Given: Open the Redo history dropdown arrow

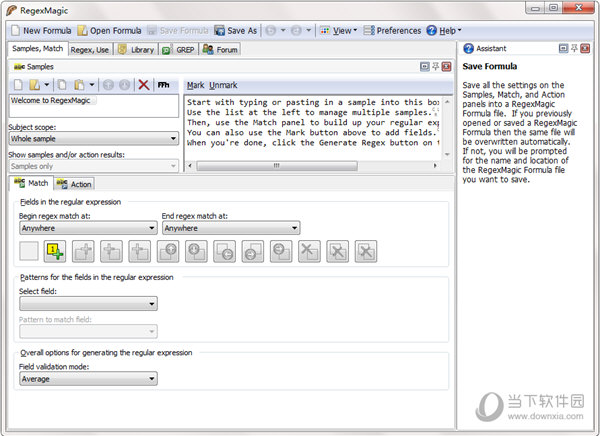Looking at the screenshot, I should point(308,31).
